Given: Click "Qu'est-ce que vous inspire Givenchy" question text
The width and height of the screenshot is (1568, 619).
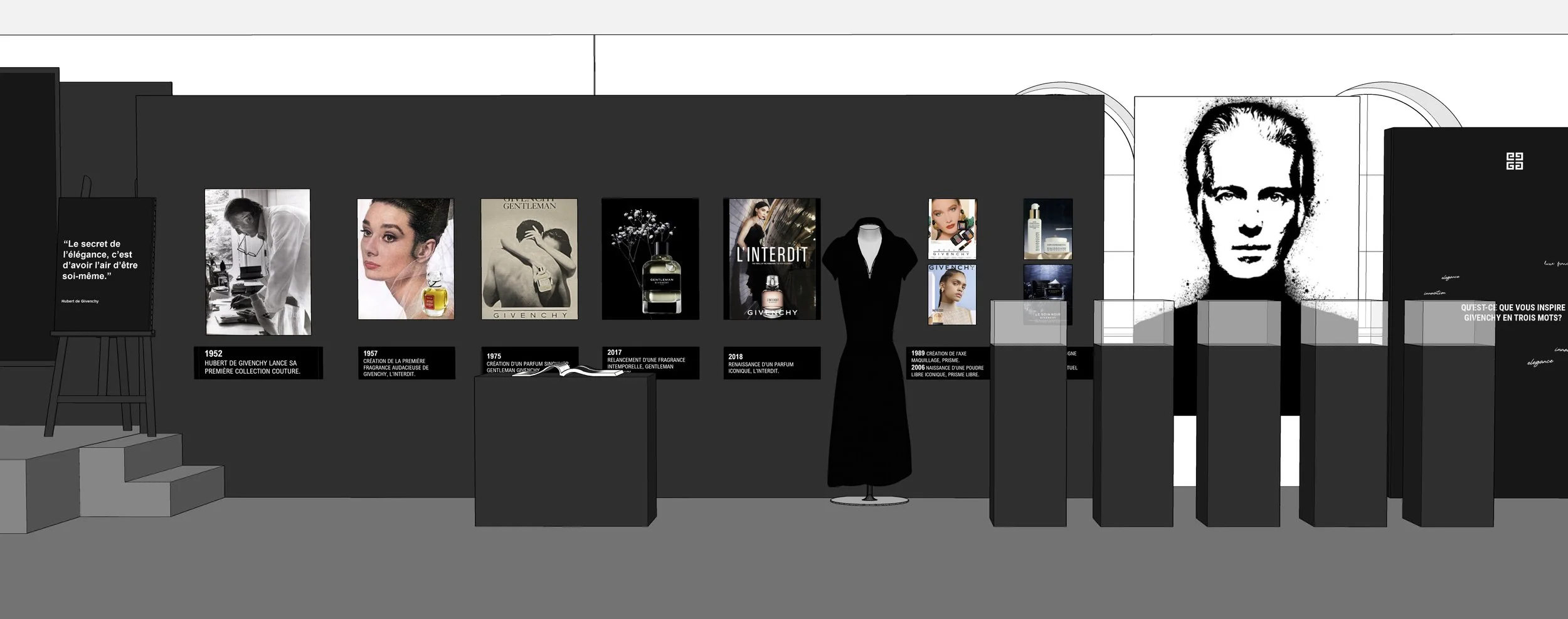Looking at the screenshot, I should [x=1513, y=312].
